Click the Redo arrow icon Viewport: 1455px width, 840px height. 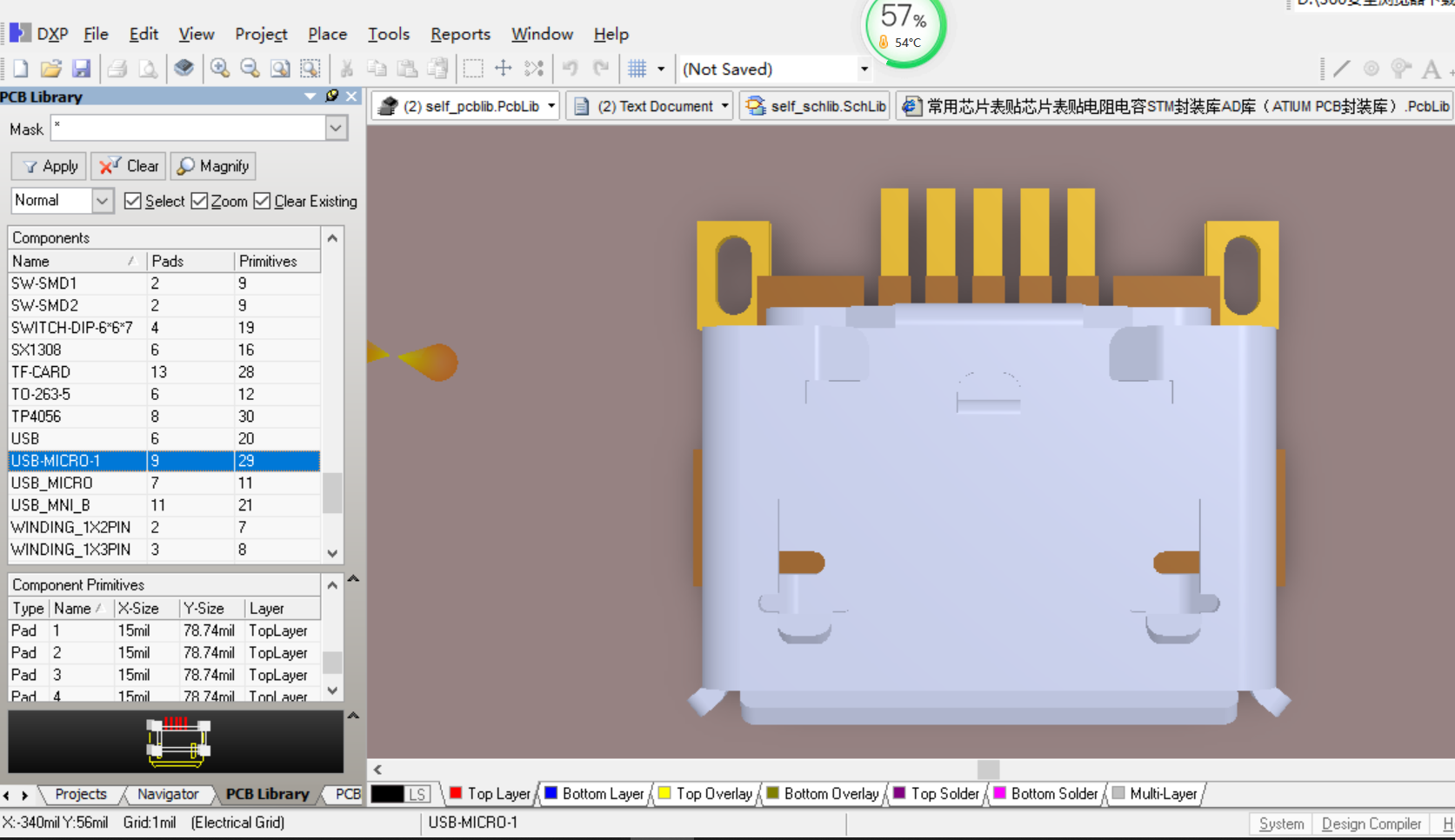600,68
